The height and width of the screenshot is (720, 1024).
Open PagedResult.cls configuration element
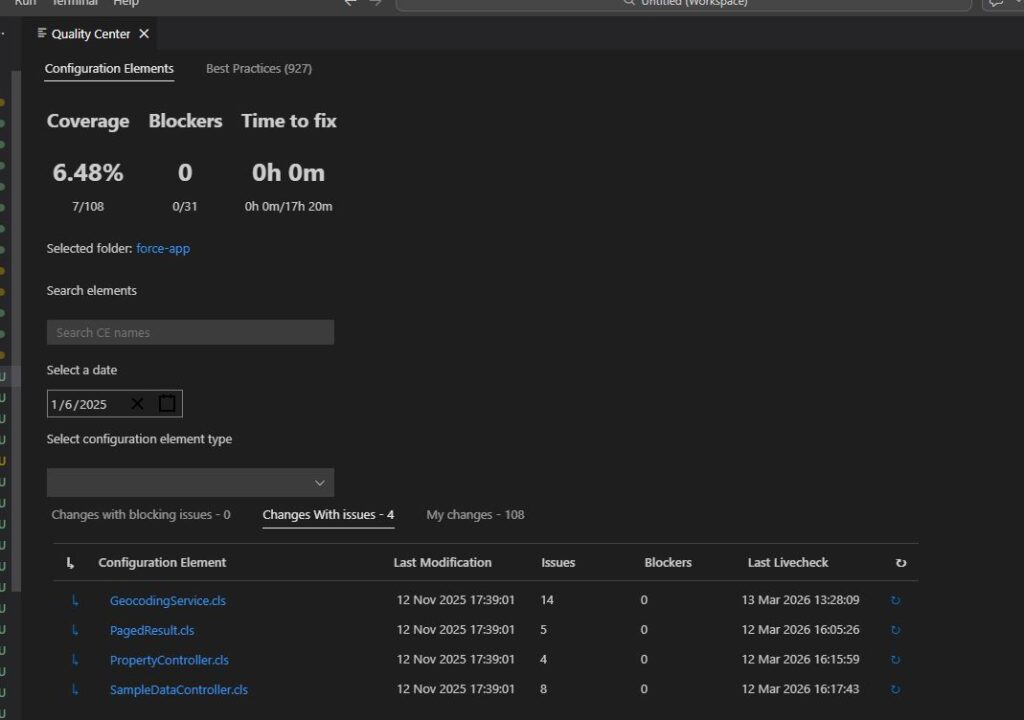(152, 631)
